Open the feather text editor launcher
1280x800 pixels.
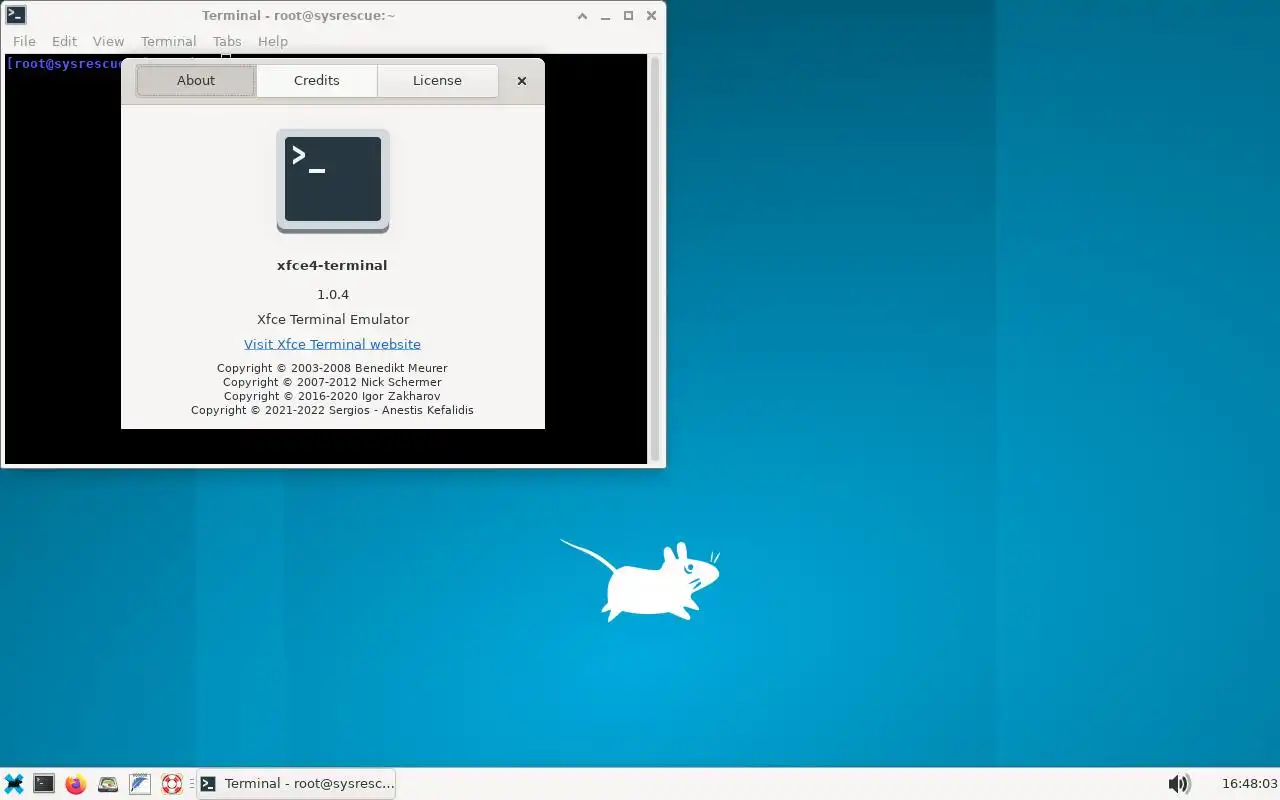pos(140,784)
